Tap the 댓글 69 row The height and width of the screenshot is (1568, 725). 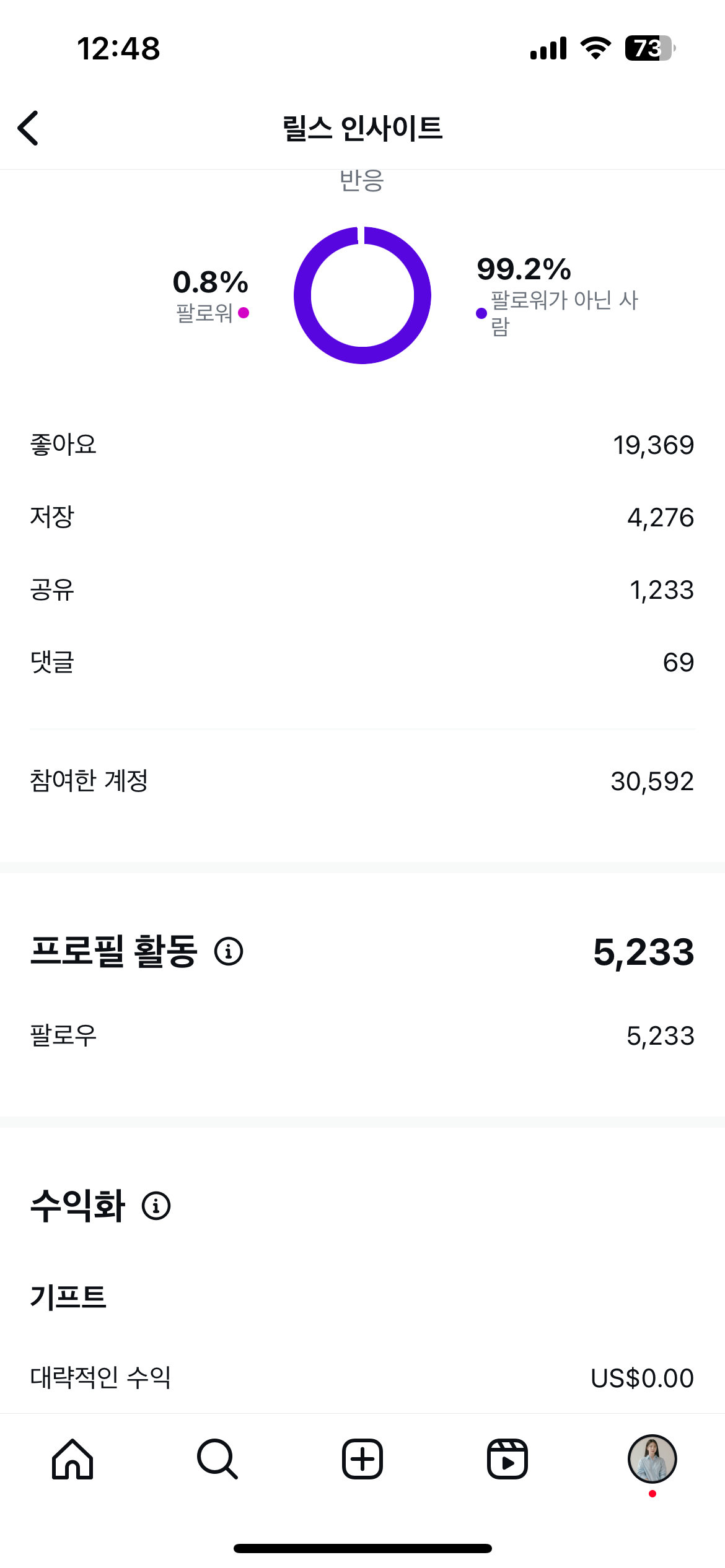coord(362,662)
